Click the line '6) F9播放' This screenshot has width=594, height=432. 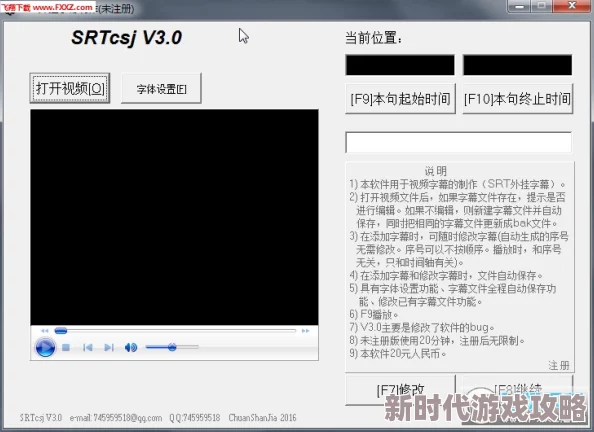point(374,315)
